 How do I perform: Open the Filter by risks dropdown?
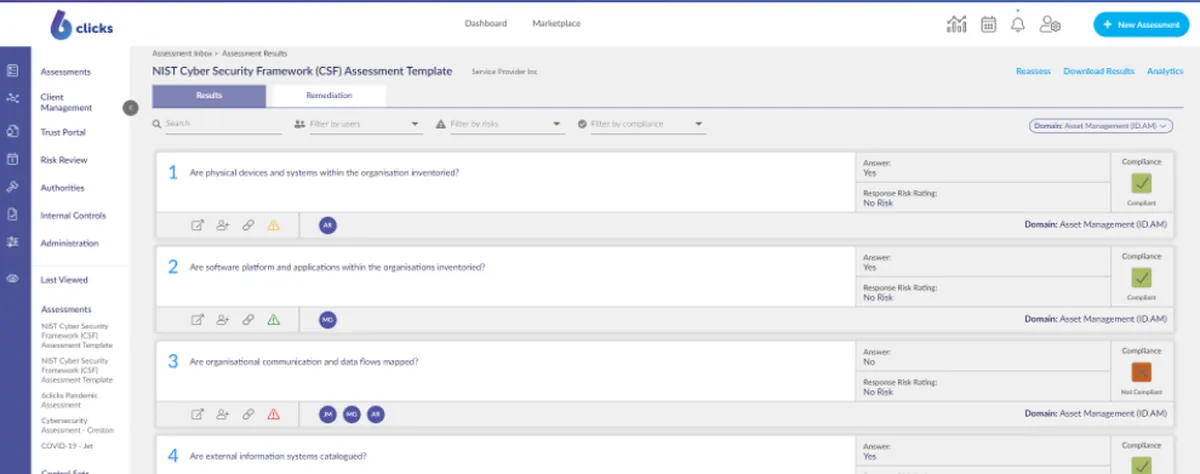(500, 124)
